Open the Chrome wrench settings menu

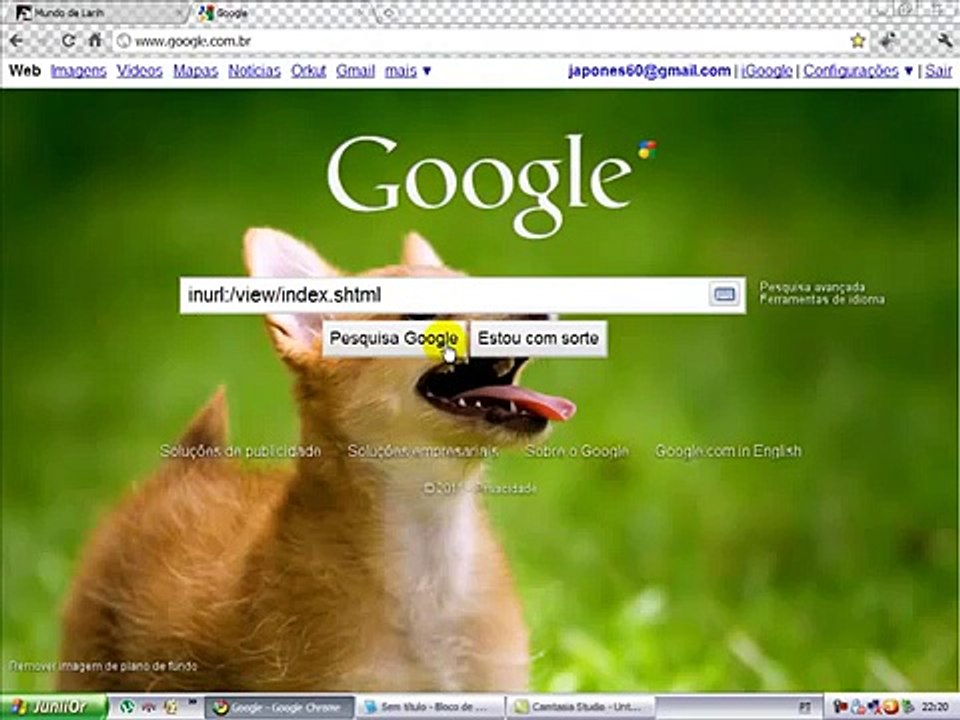tap(945, 41)
